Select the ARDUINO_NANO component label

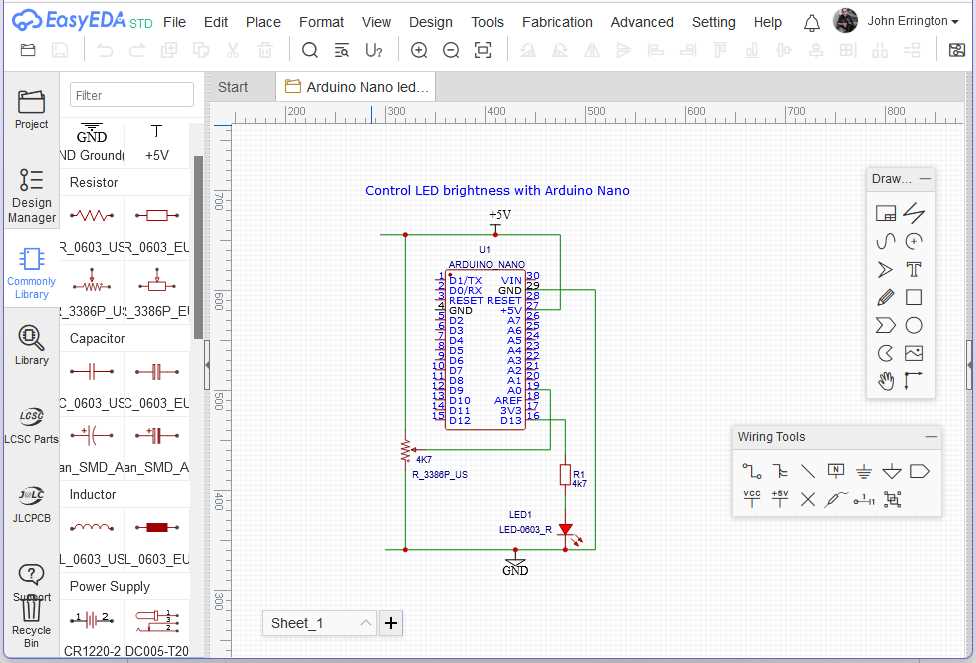486,265
